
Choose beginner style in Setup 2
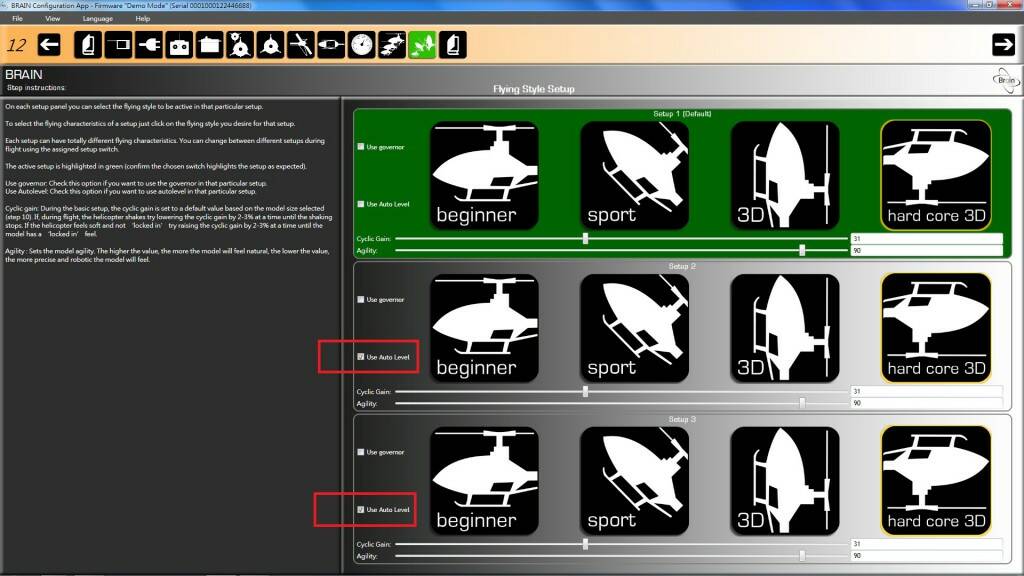coord(484,328)
